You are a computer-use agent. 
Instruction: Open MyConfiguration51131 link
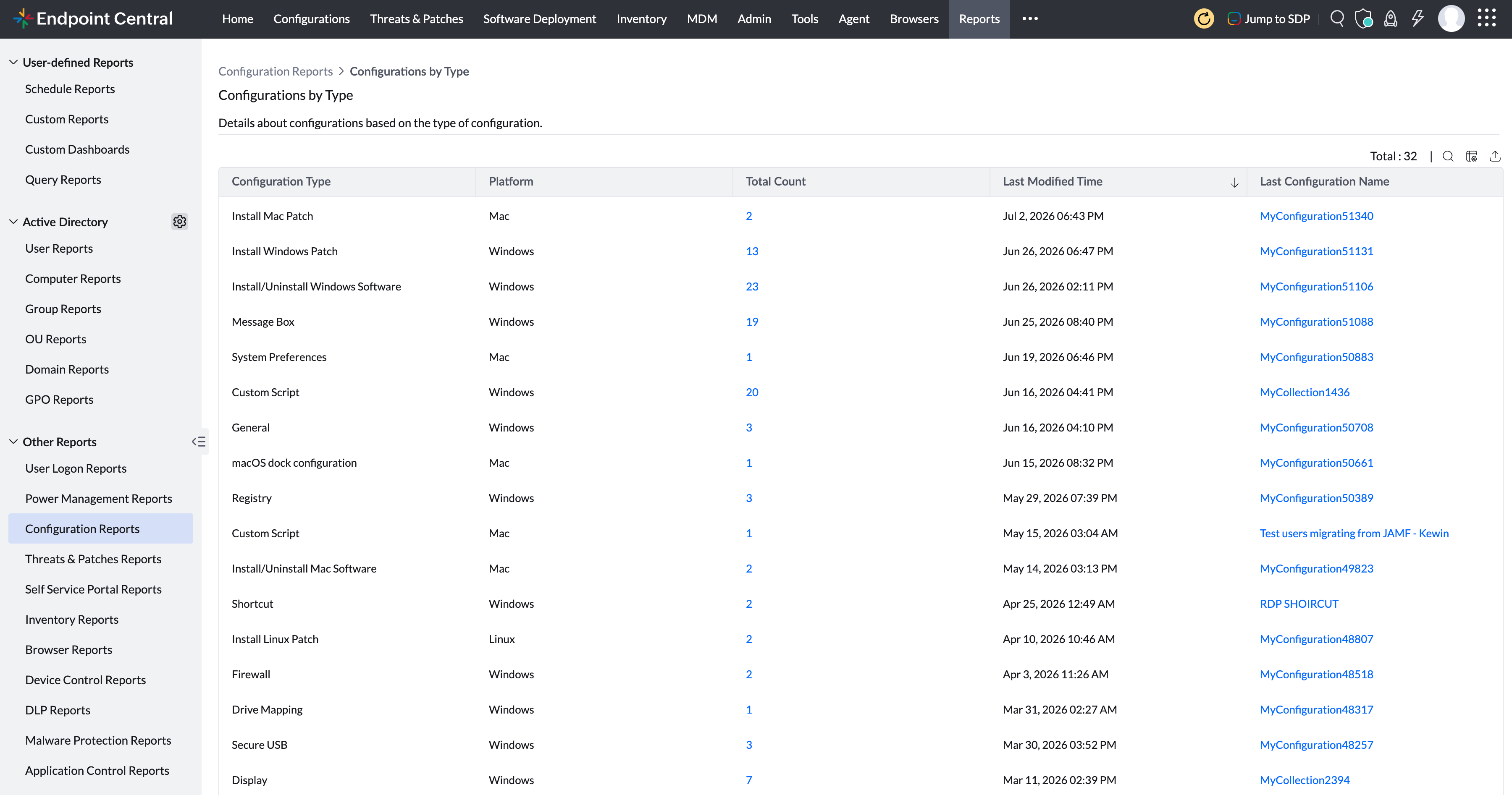click(x=1316, y=251)
